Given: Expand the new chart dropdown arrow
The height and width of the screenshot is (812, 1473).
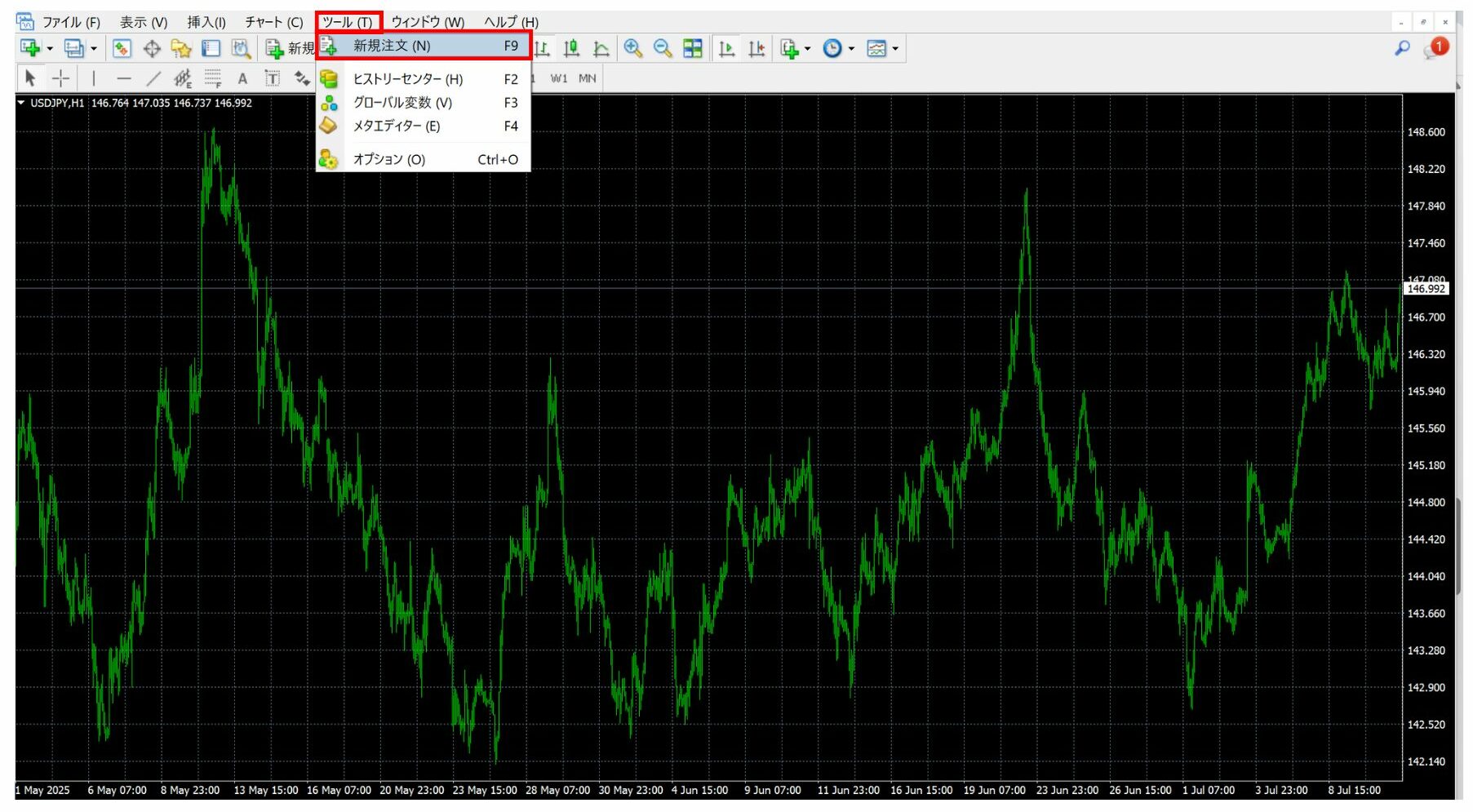Looking at the screenshot, I should 50,49.
